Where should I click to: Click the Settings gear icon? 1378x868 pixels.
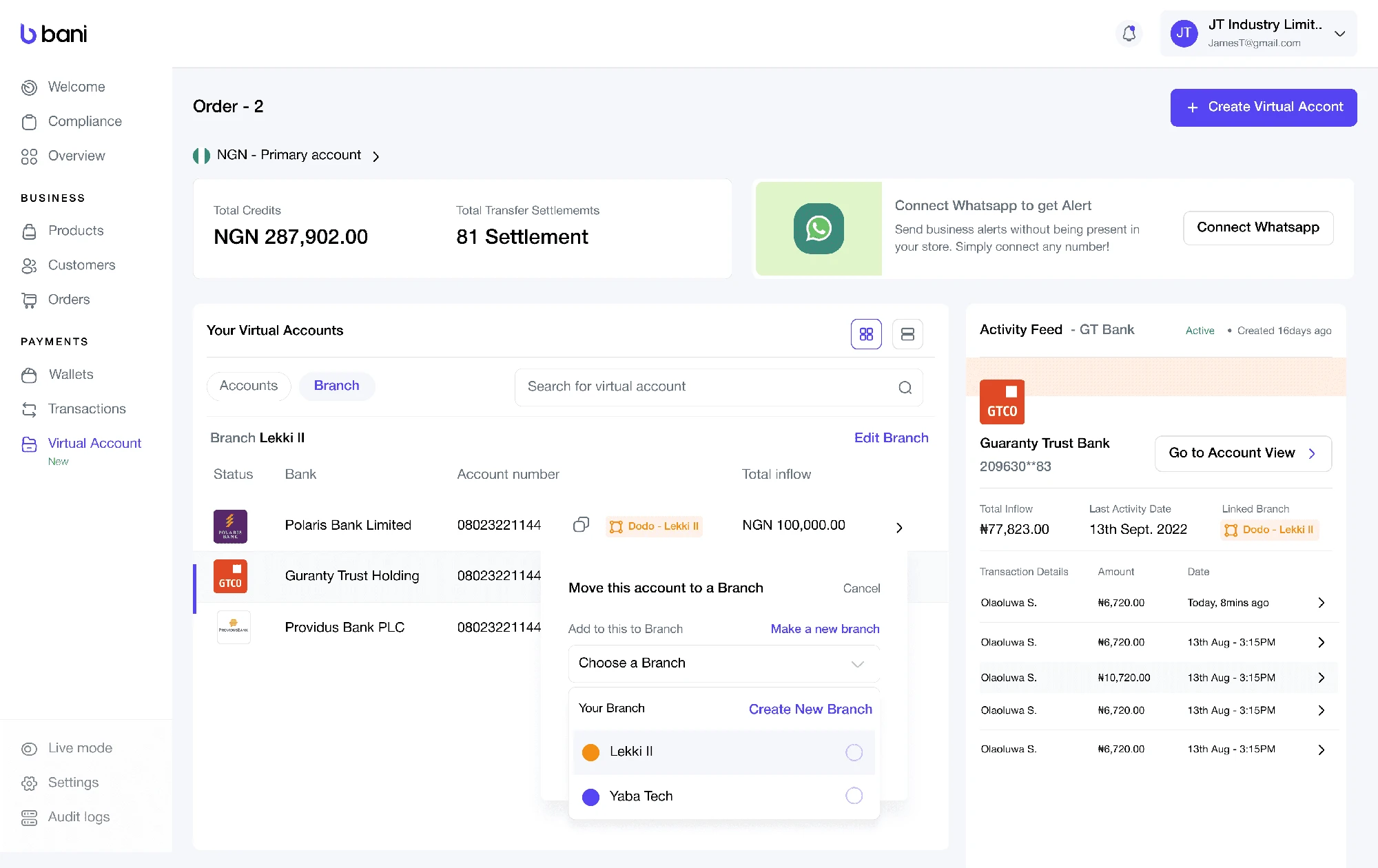[29, 783]
